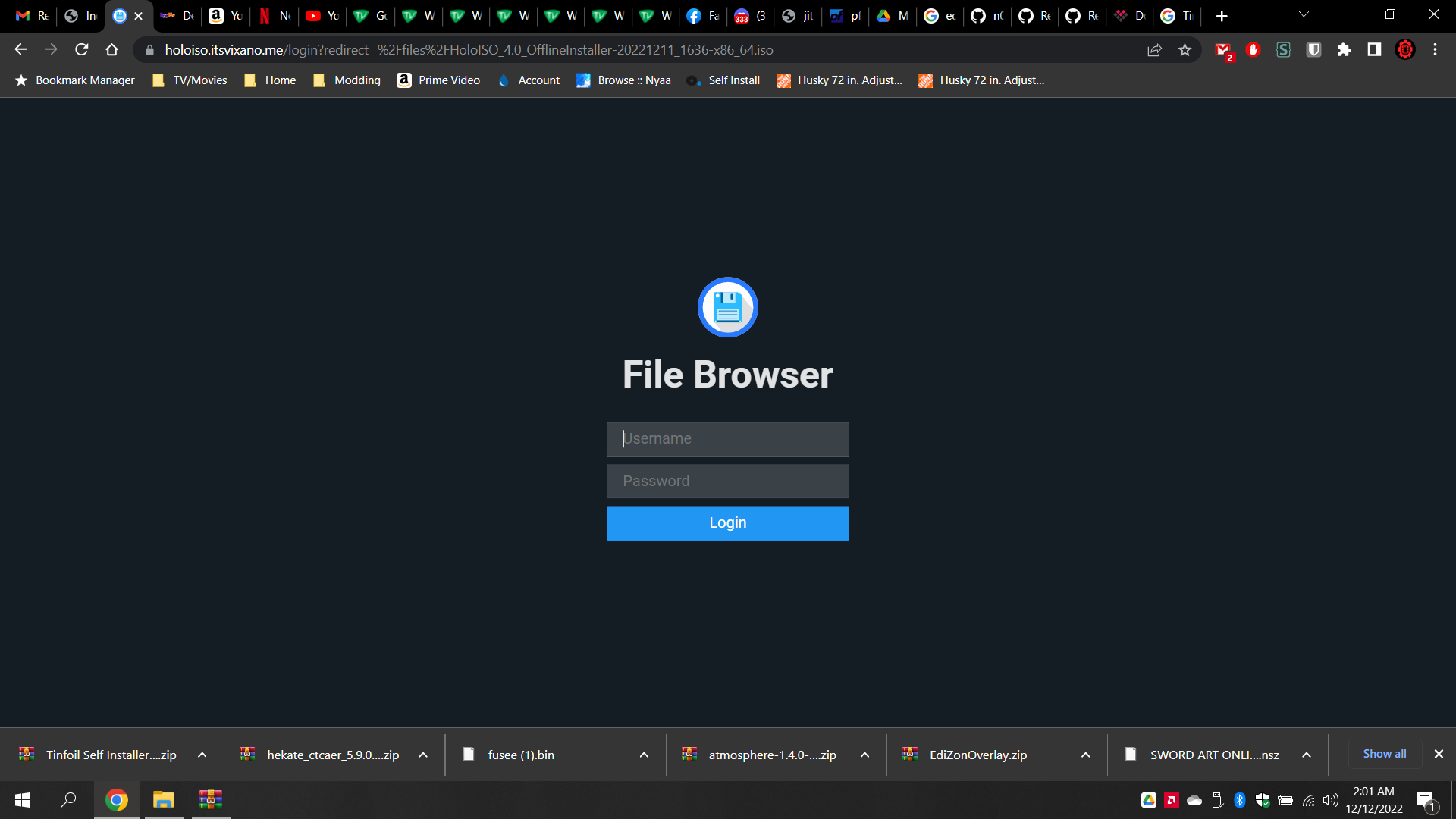The width and height of the screenshot is (1456, 819).
Task: Click the Login button
Action: pyautogui.click(x=727, y=522)
